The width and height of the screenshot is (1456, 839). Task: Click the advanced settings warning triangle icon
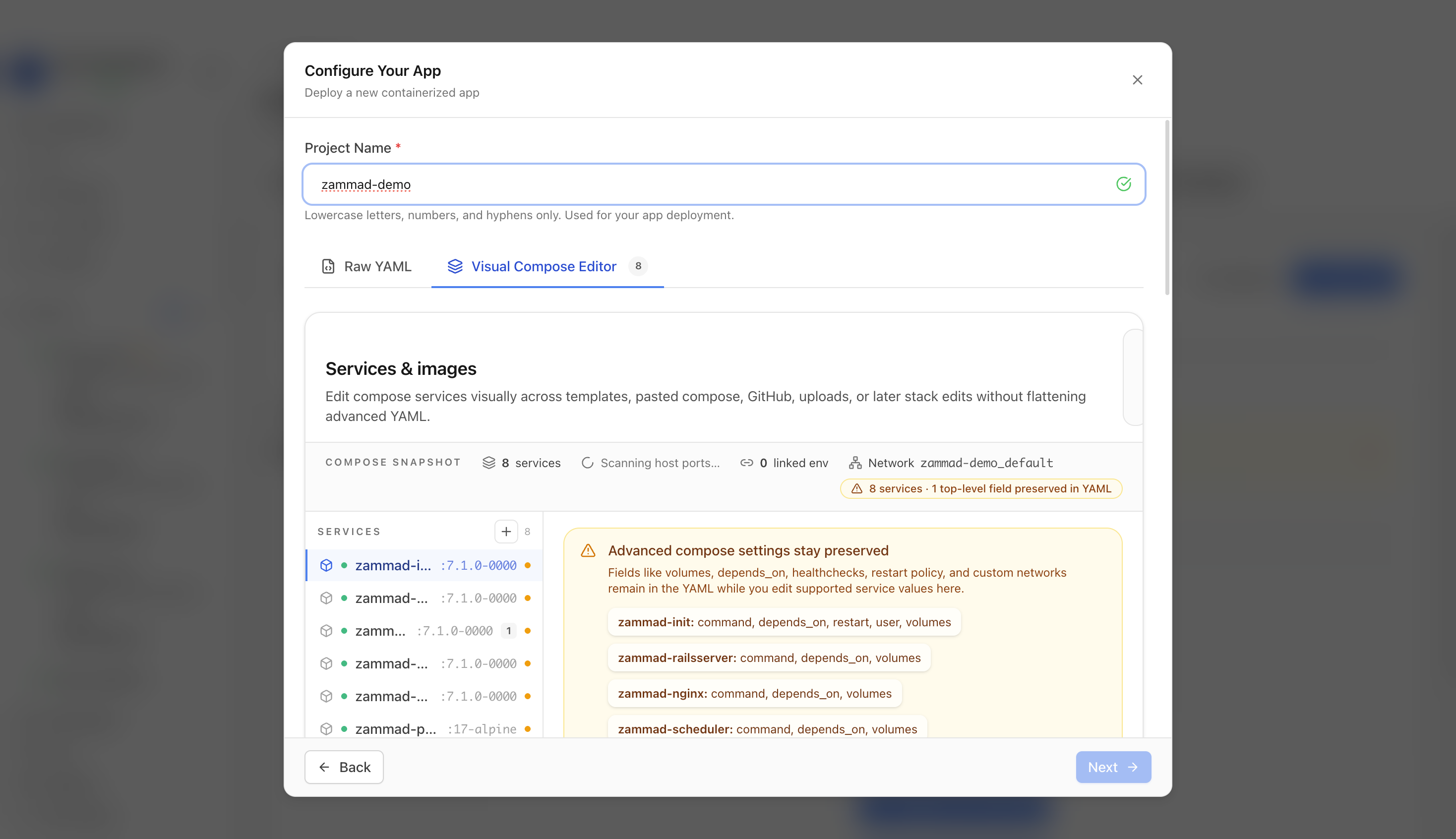588,550
